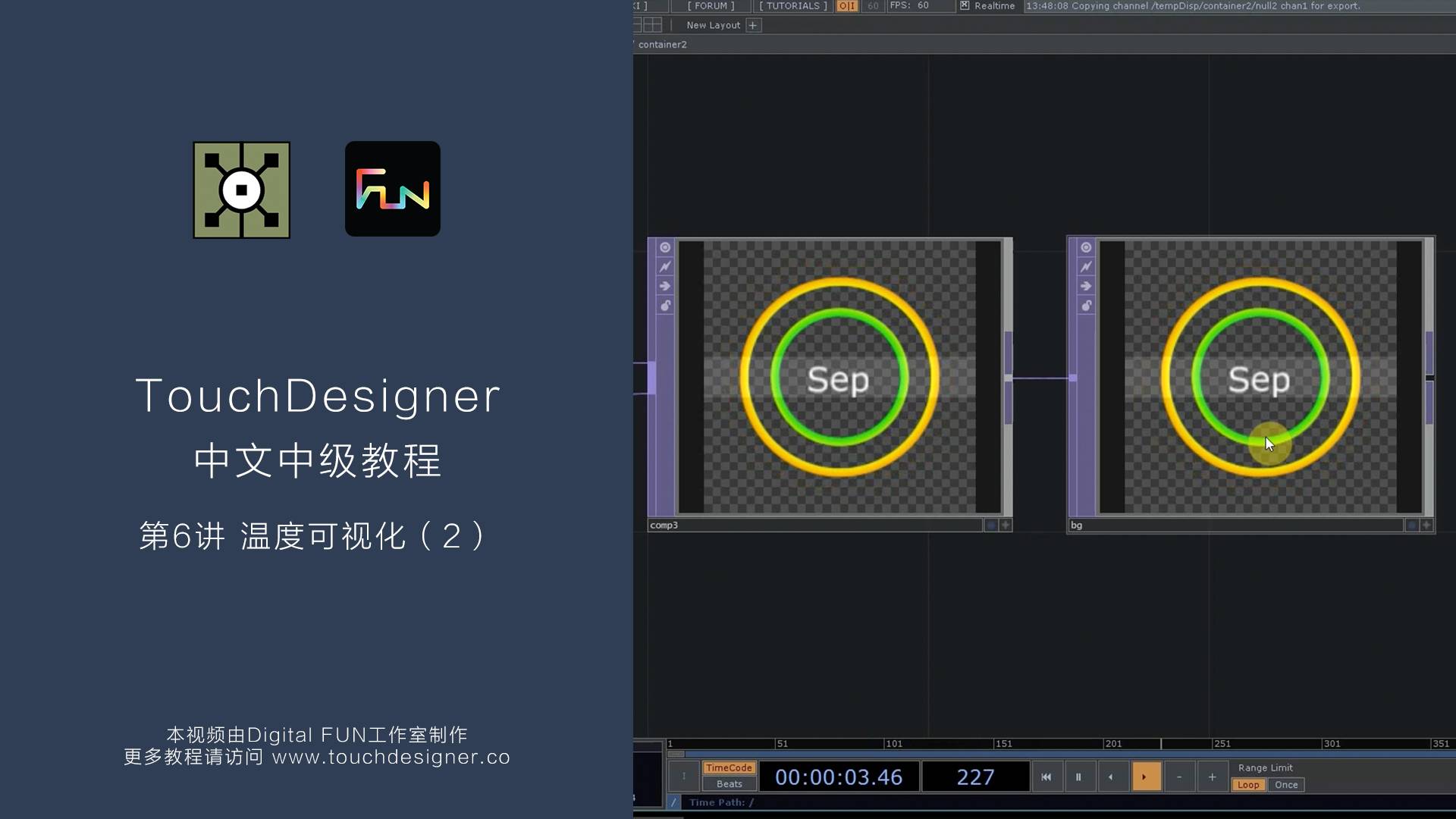Open the FORUM link in the top bar
Viewport: 1456px width, 819px height.
711,6
